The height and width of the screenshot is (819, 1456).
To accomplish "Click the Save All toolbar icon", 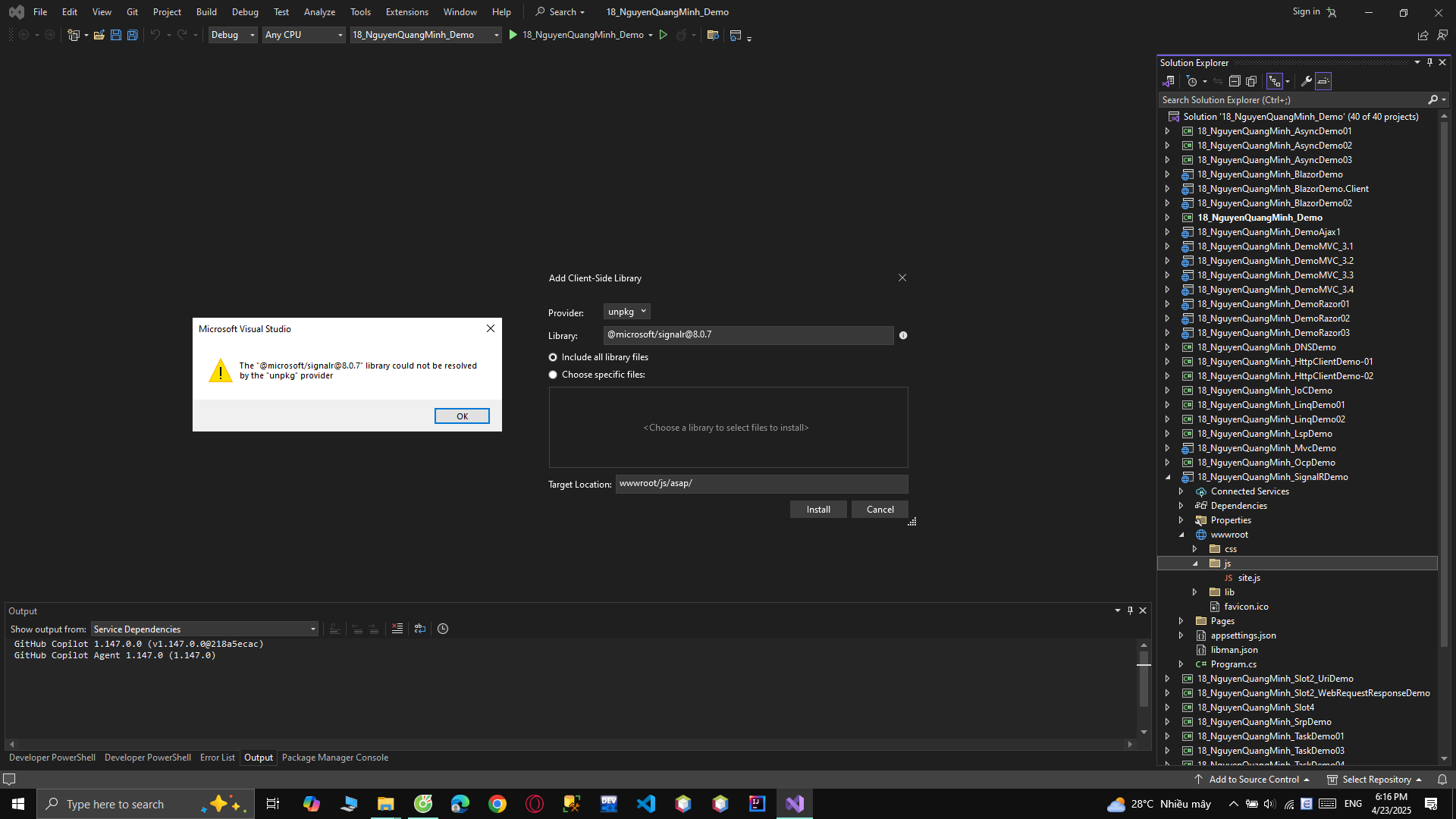I will tap(132, 35).
